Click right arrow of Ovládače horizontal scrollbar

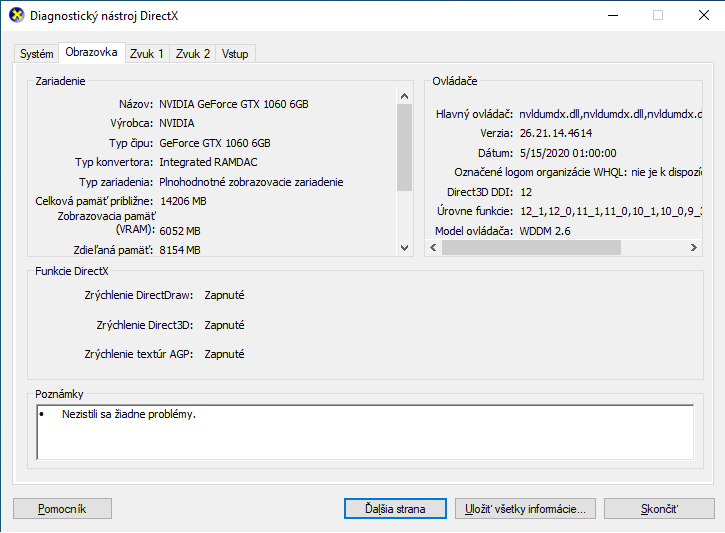click(x=694, y=247)
